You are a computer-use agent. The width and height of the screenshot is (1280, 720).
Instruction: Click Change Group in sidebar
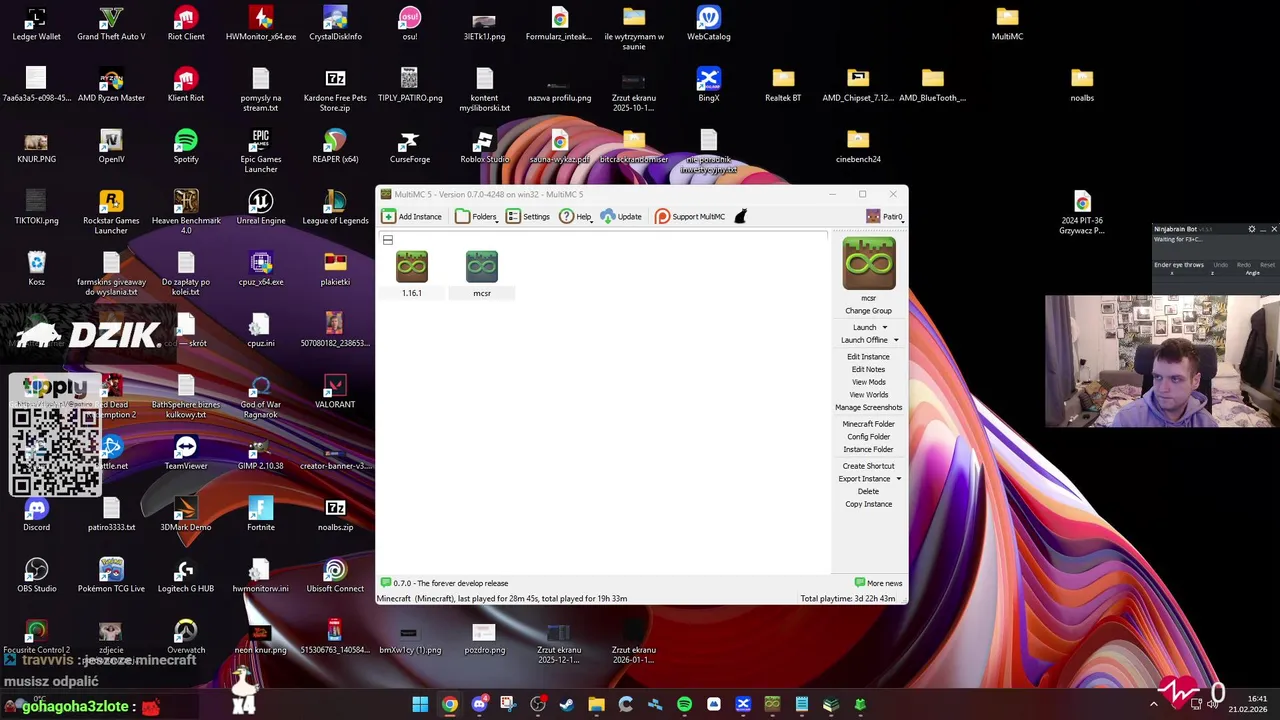[x=868, y=311]
